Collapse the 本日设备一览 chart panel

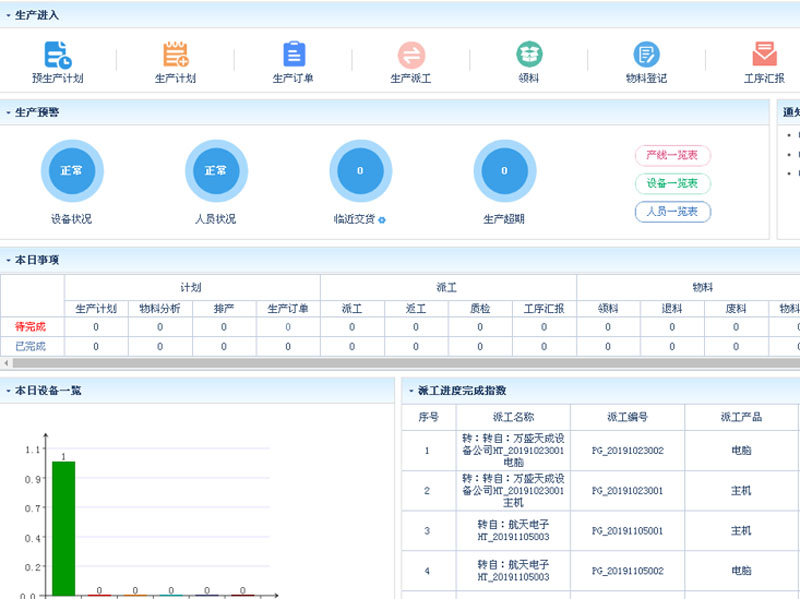pos(9,390)
